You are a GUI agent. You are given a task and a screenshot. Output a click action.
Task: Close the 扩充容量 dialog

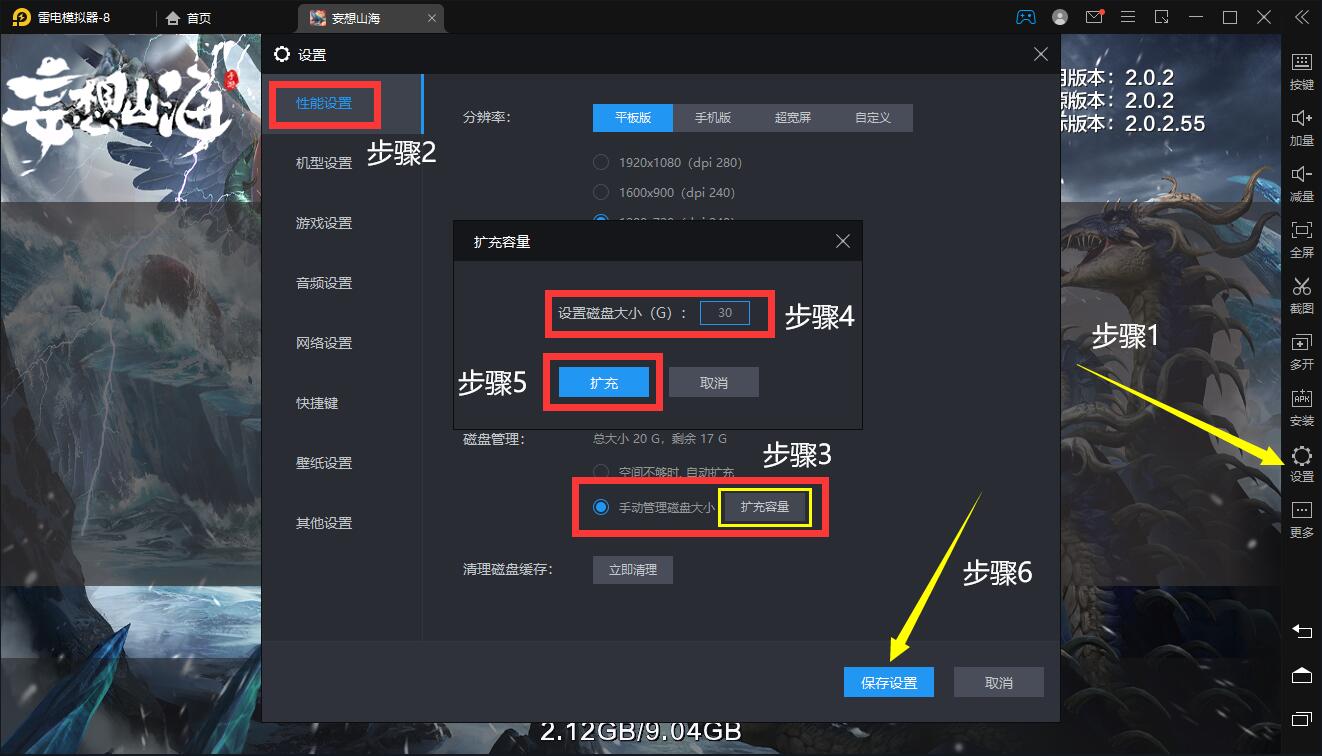pos(843,241)
